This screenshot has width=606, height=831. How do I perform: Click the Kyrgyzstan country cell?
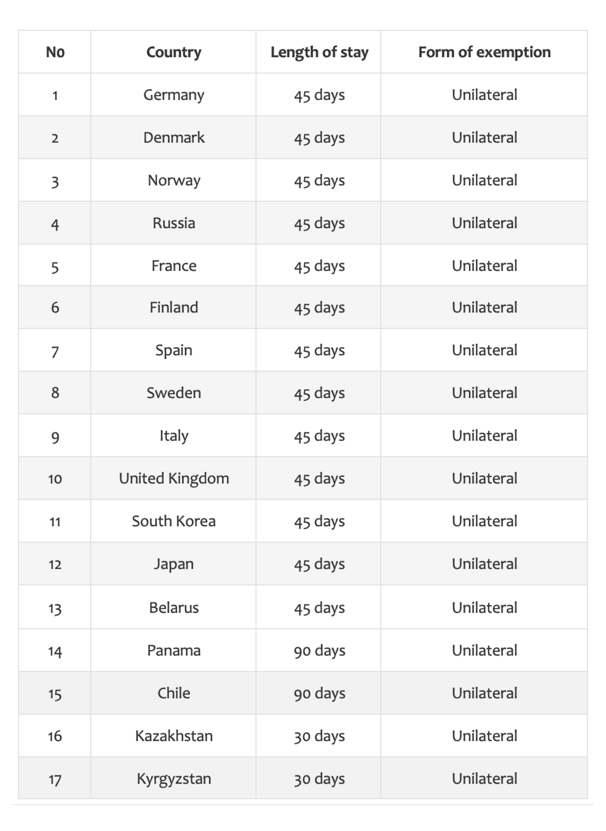tap(173, 779)
